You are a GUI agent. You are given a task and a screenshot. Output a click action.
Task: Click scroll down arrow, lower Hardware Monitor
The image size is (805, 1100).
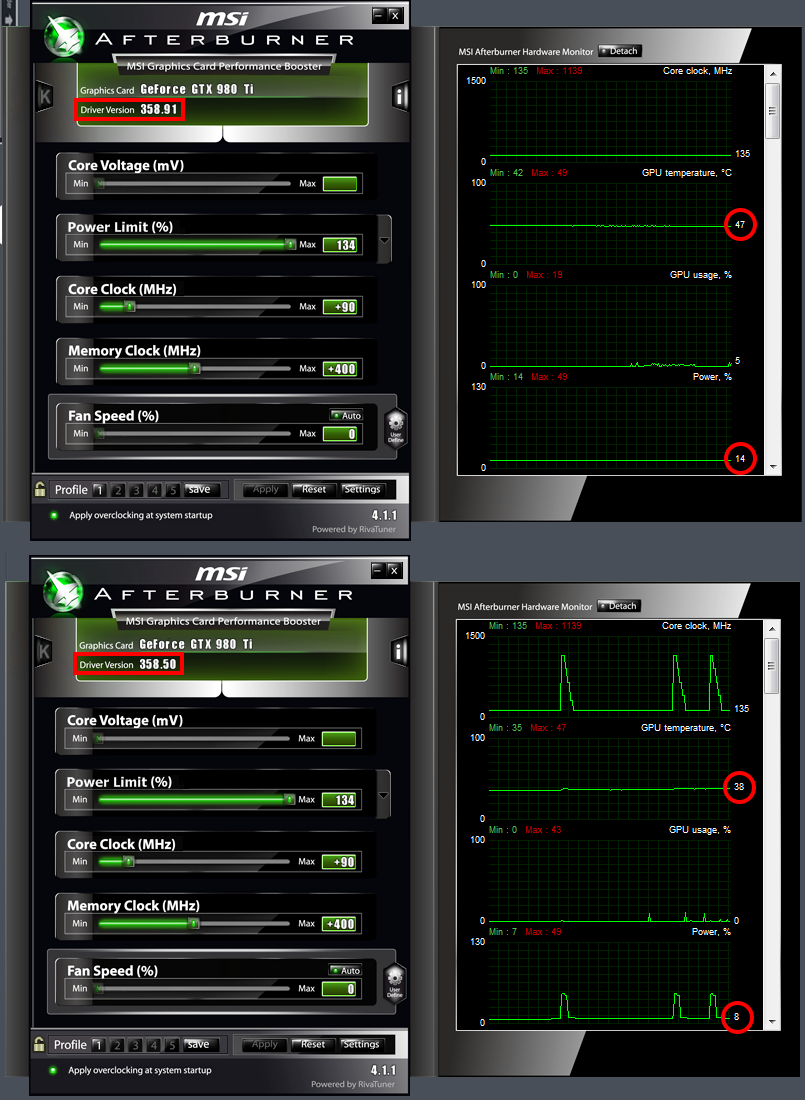pos(772,1022)
